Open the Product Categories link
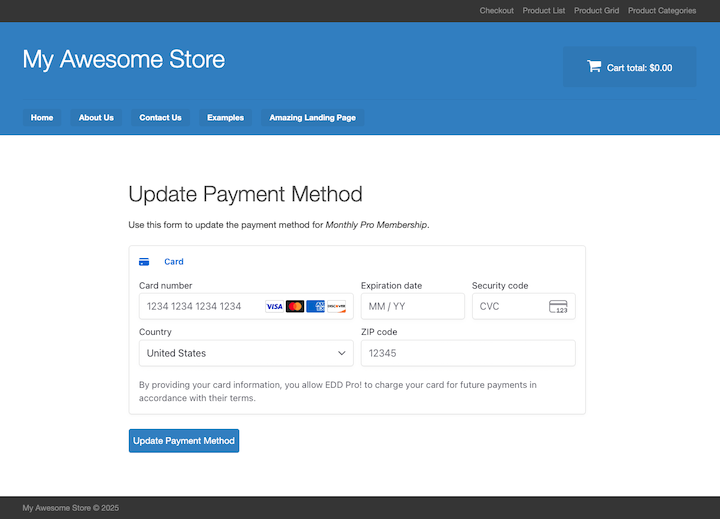The width and height of the screenshot is (720, 519). 661,11
